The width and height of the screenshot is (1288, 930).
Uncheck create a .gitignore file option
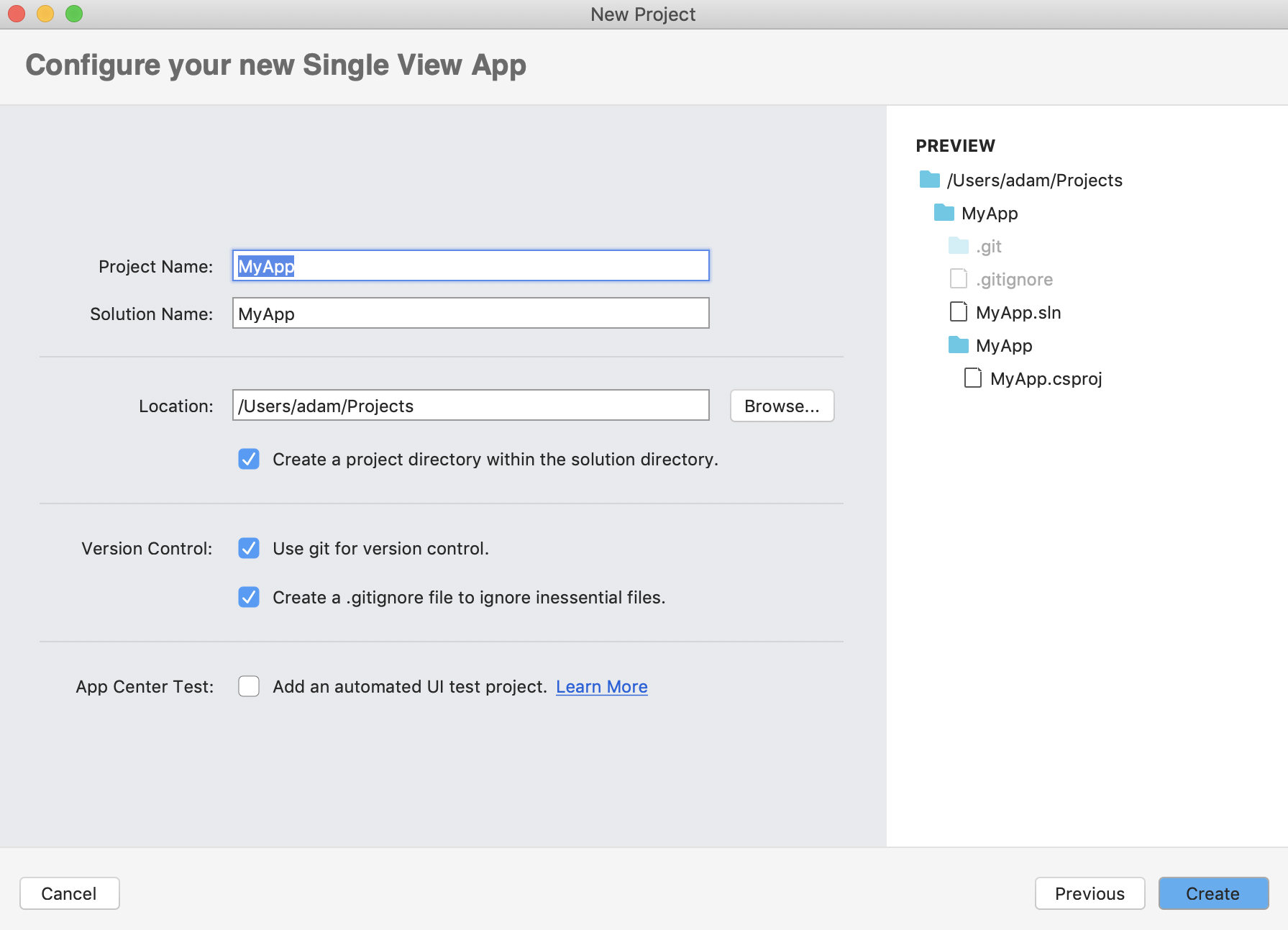click(249, 597)
